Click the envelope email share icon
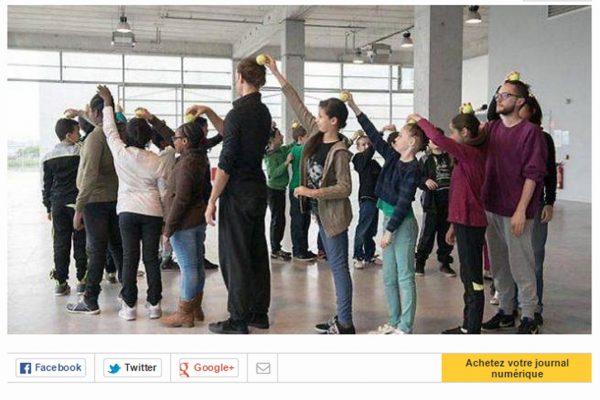Viewport: 600px width, 400px height. tap(263, 368)
